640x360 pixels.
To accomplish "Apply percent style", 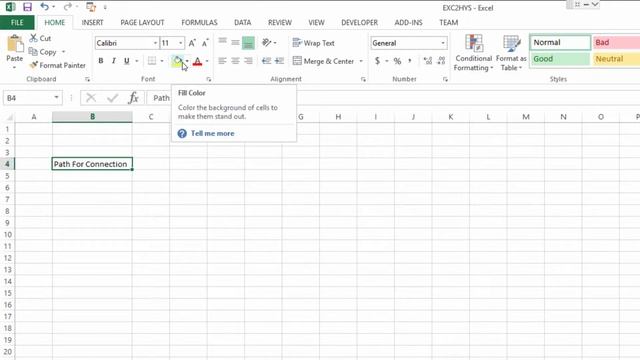I will (397, 61).
